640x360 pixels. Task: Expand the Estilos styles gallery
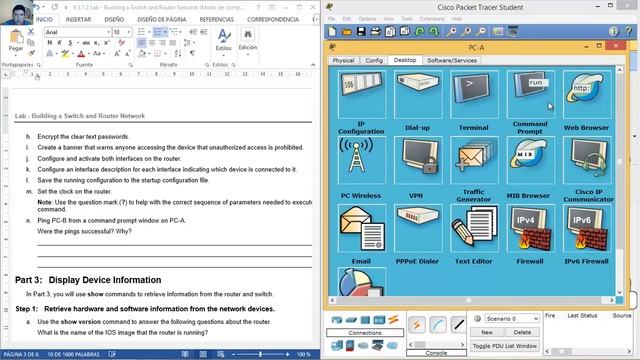click(x=223, y=42)
